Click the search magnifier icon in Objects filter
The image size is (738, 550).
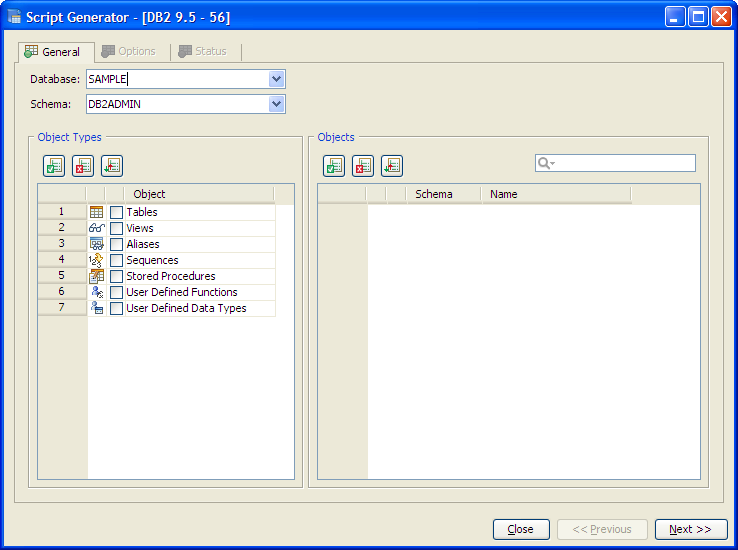(546, 163)
